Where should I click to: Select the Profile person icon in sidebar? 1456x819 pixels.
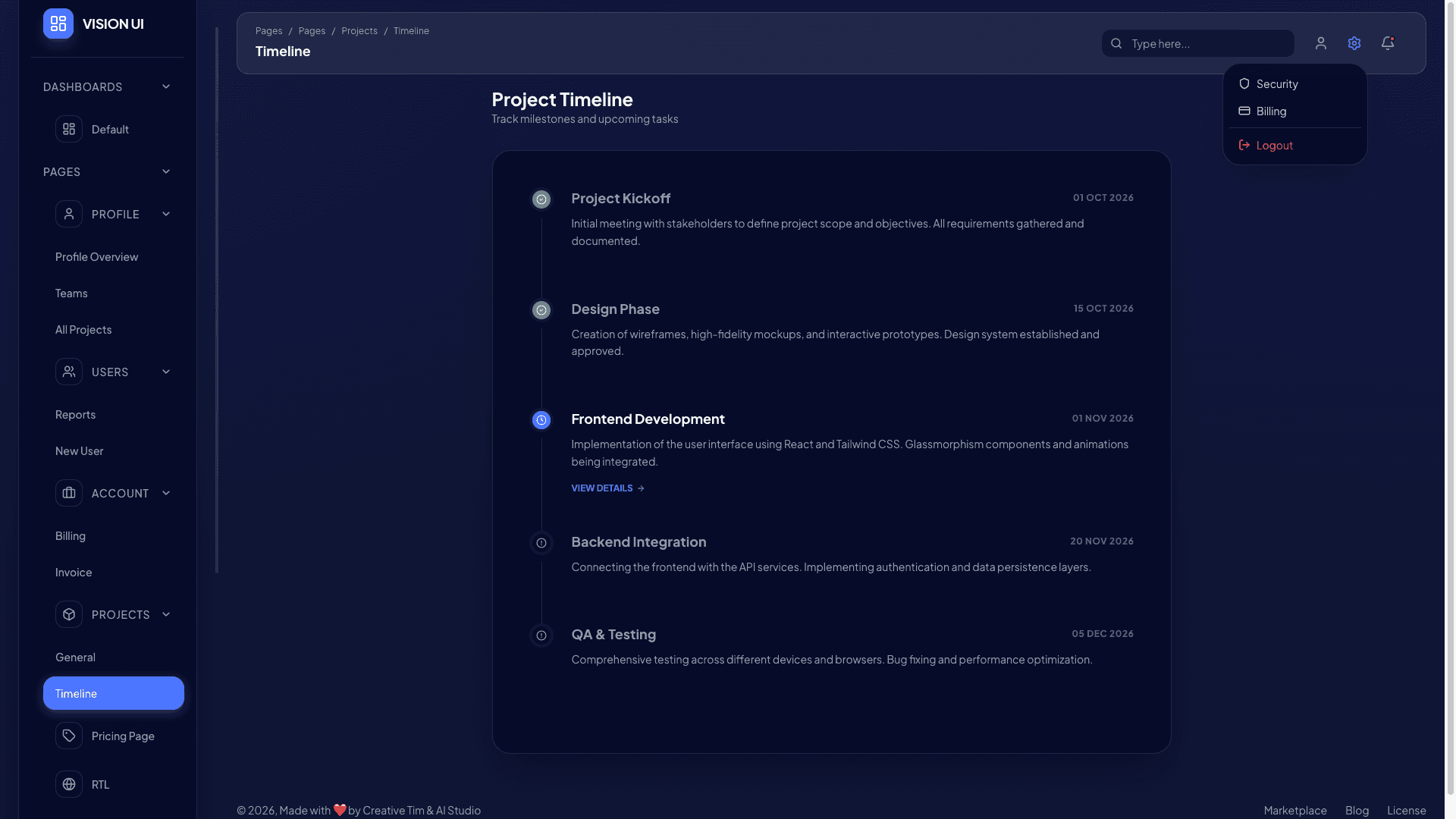(x=69, y=214)
